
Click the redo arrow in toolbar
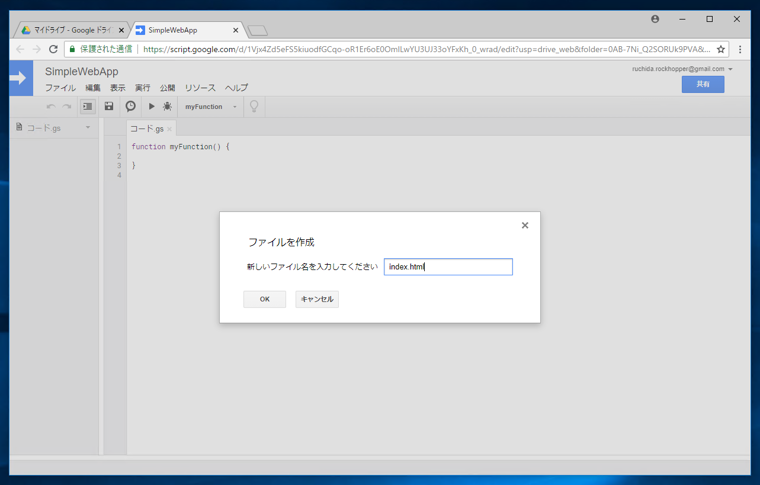(x=67, y=107)
